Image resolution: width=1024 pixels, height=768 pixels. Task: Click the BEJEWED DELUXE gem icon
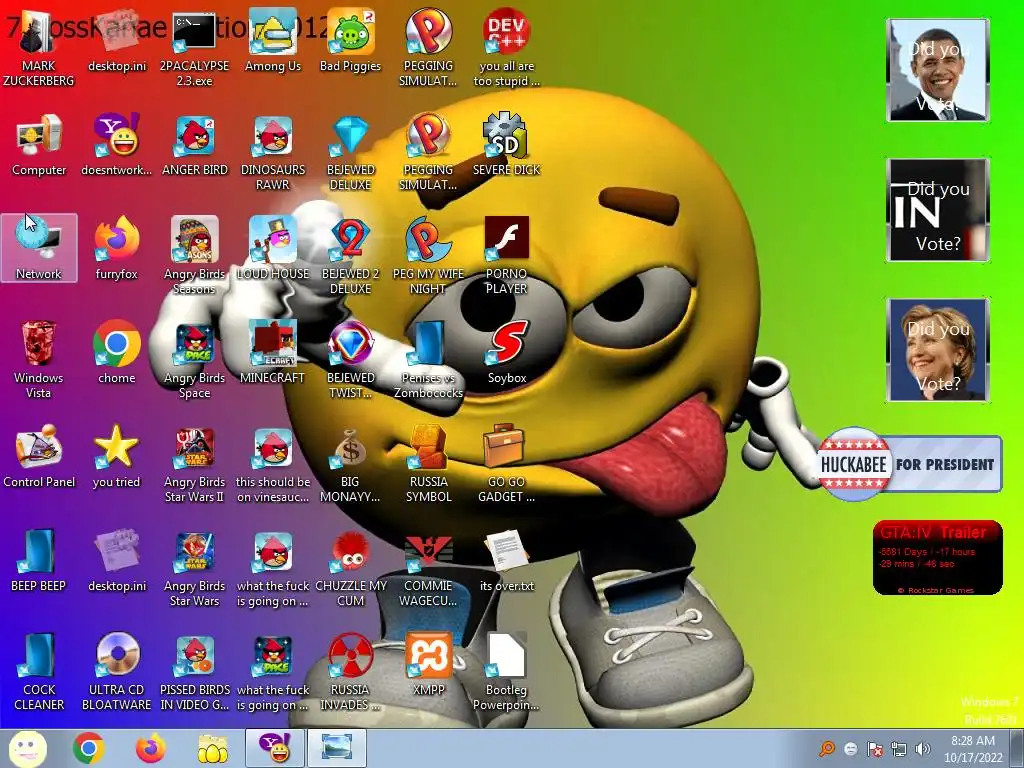(x=350, y=152)
